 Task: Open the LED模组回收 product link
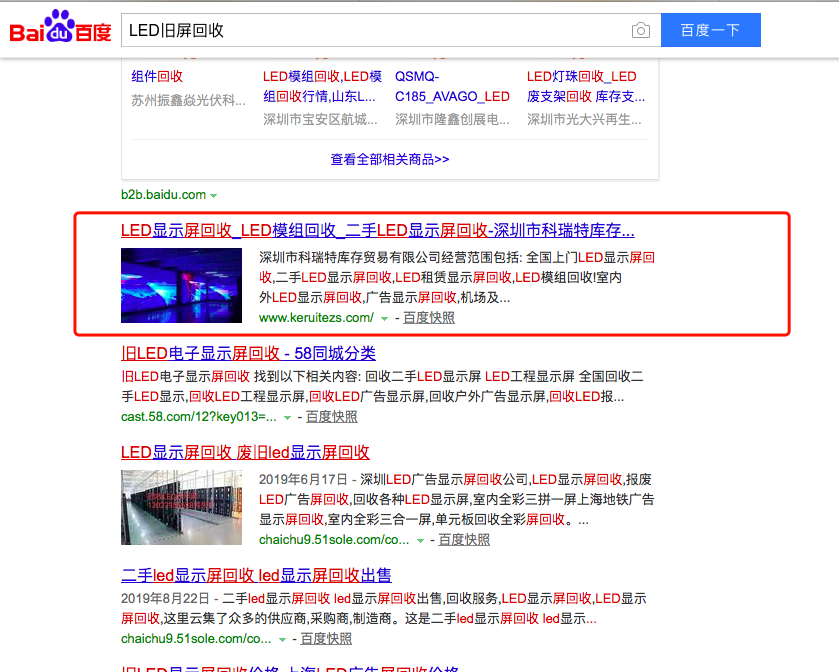(322, 87)
